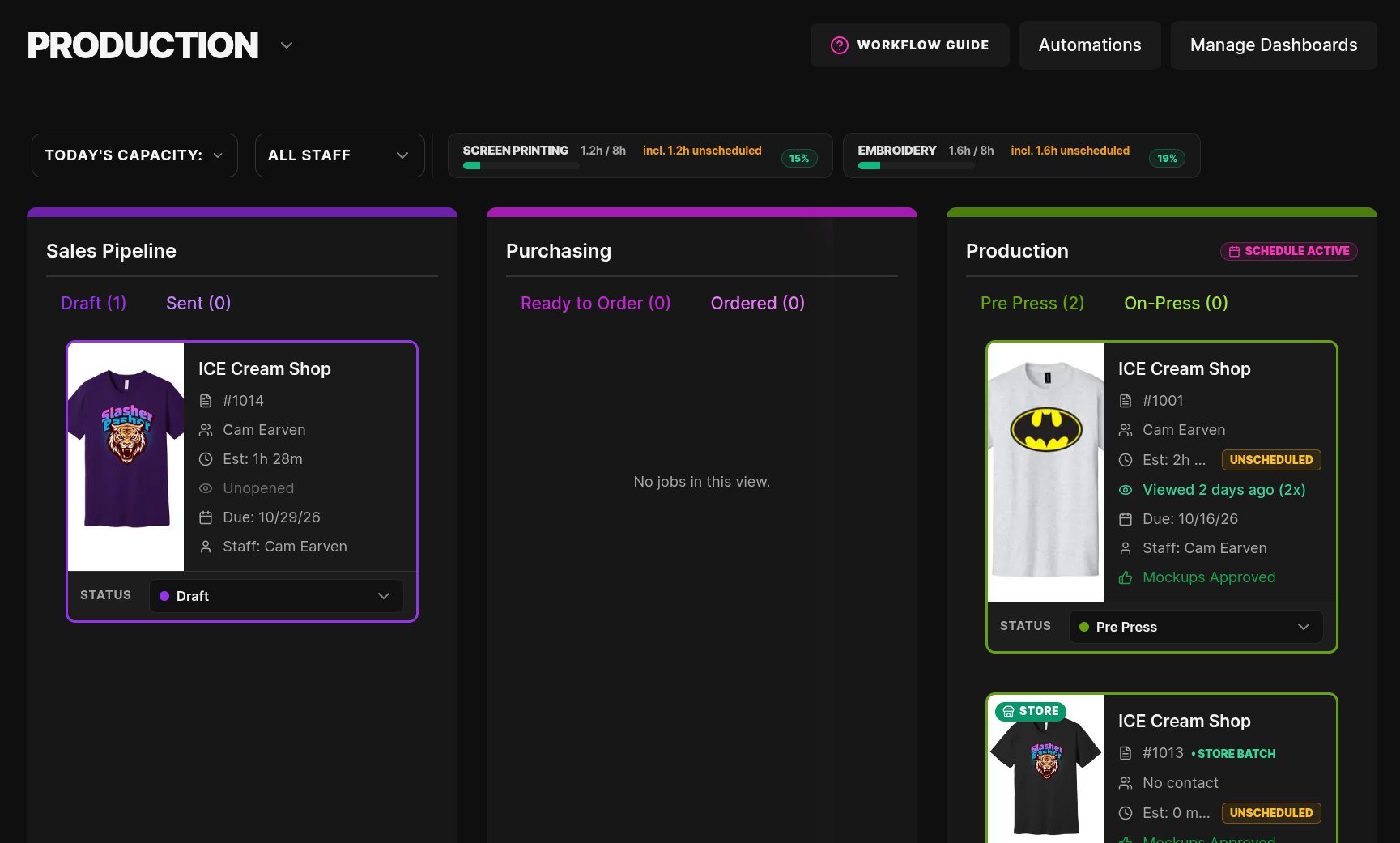
Task: Click calendar icon next to Due: 10/29/26
Action: tap(206, 517)
